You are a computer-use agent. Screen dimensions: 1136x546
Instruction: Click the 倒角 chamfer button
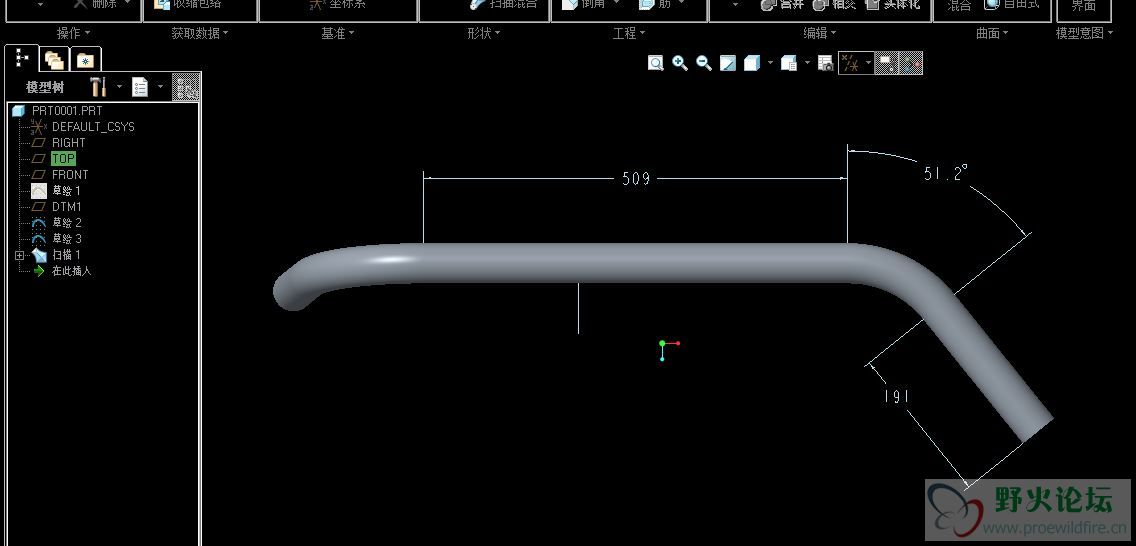coord(585,4)
